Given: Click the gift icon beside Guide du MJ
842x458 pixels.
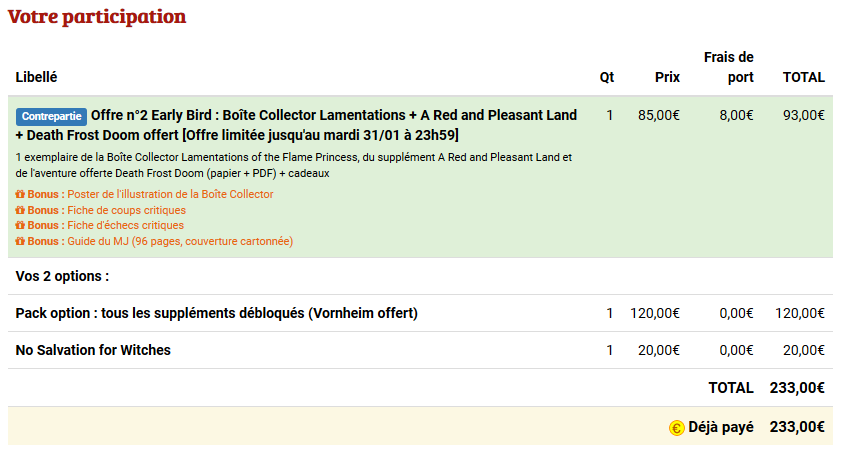Looking at the screenshot, I should click(20, 242).
